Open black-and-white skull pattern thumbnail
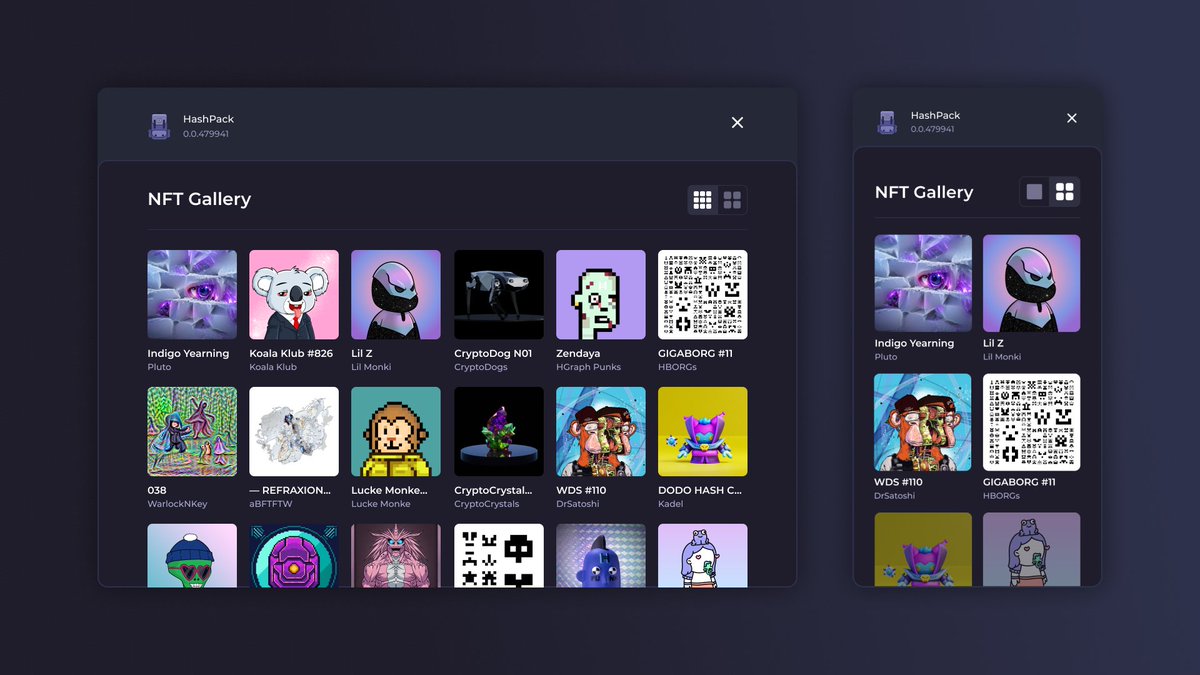Image resolution: width=1200 pixels, height=675 pixels. pyautogui.click(x=499, y=555)
